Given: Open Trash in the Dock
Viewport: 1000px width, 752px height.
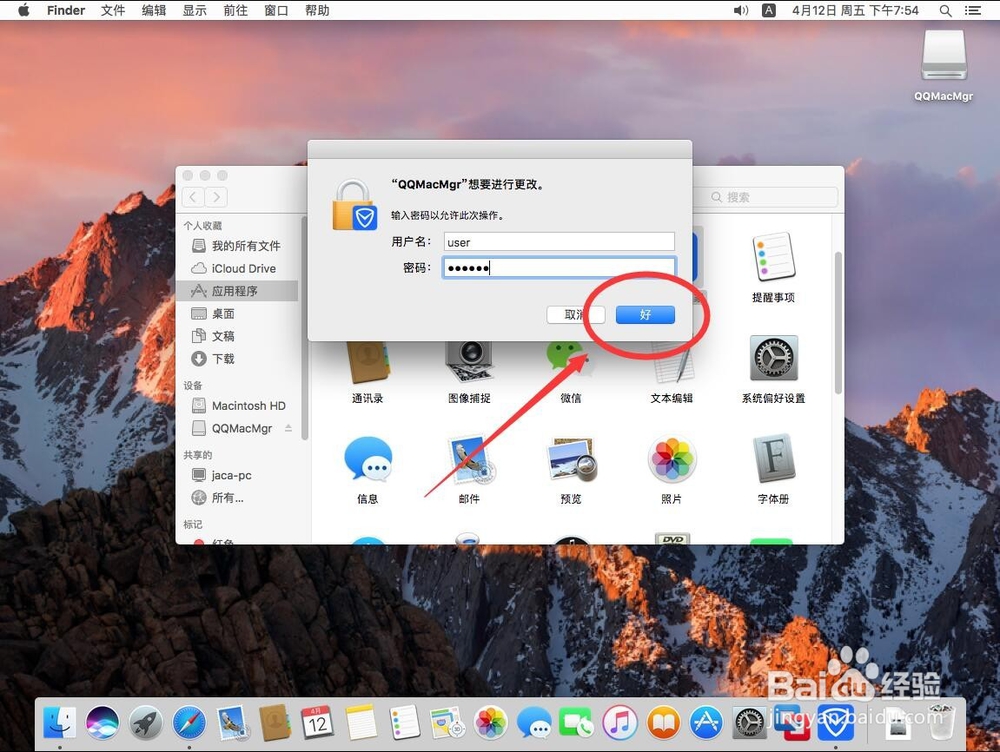Looking at the screenshot, I should (x=941, y=723).
